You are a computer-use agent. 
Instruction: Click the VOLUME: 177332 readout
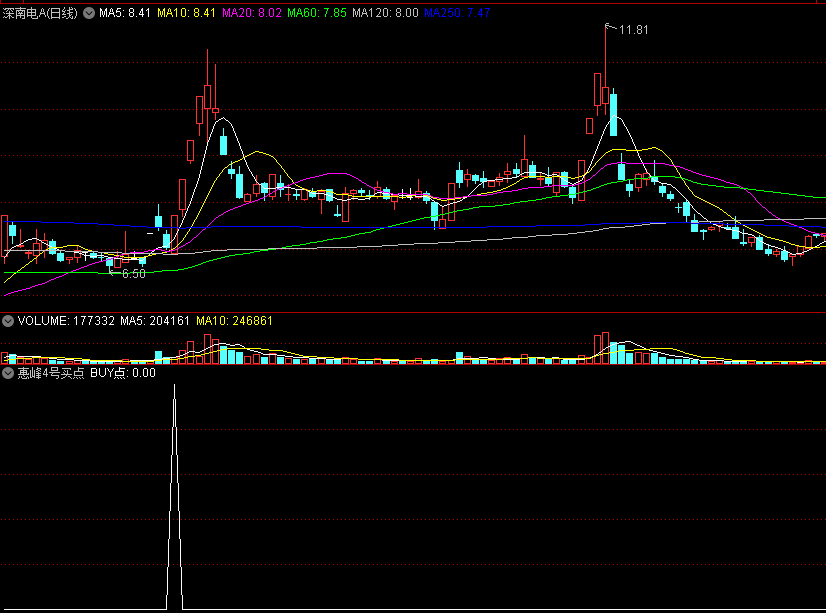(66, 321)
